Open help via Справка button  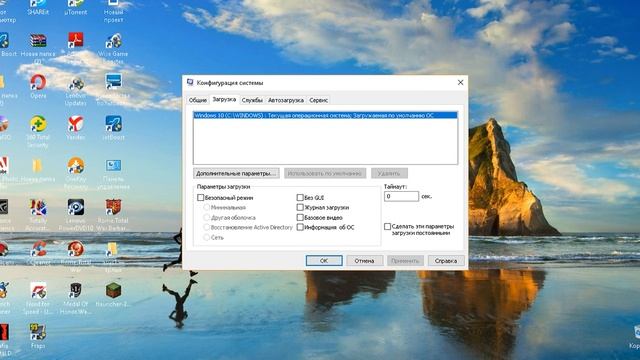[x=446, y=260]
